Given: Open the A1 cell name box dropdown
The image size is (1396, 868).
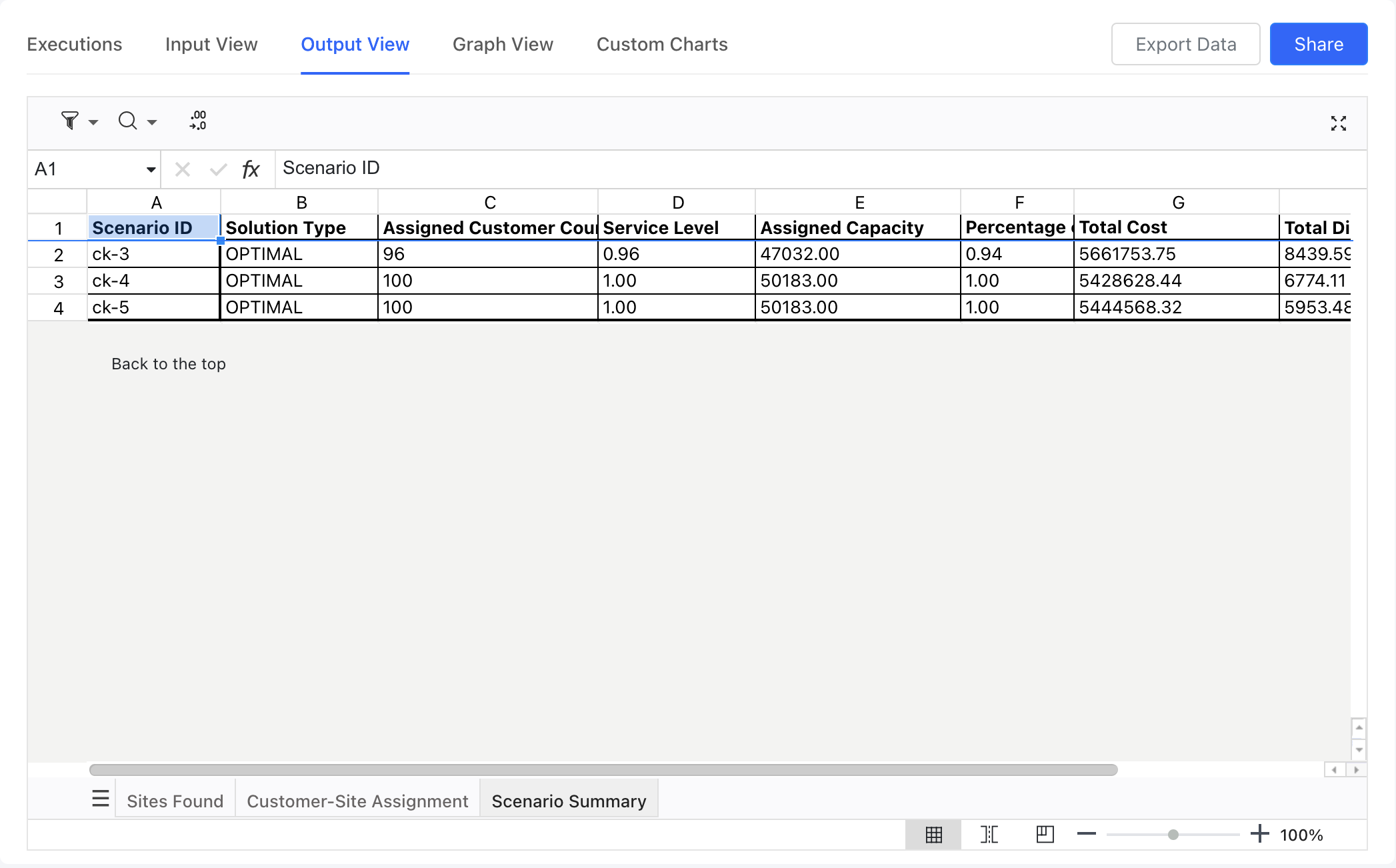Looking at the screenshot, I should coord(151,169).
